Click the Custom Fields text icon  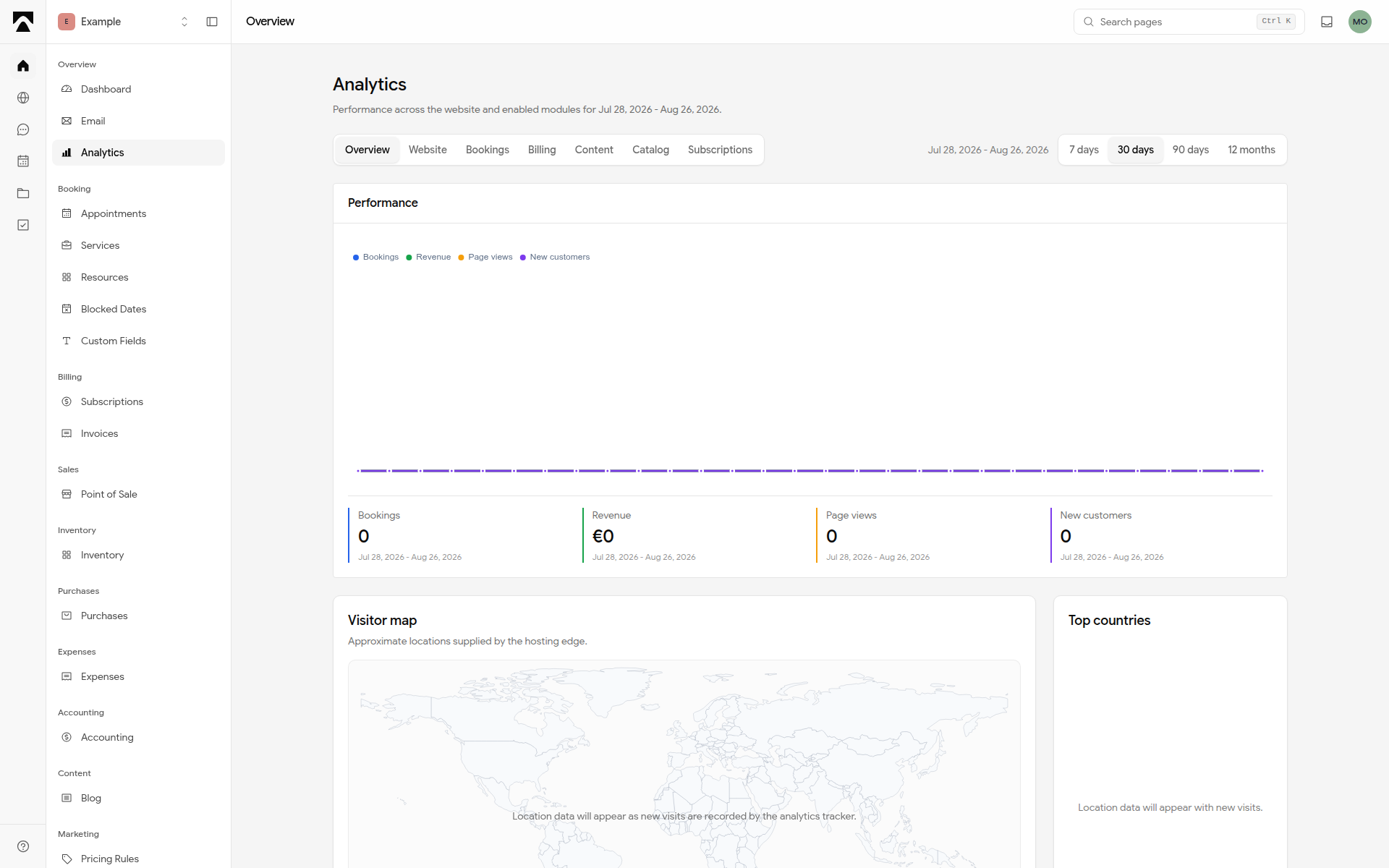point(67,341)
